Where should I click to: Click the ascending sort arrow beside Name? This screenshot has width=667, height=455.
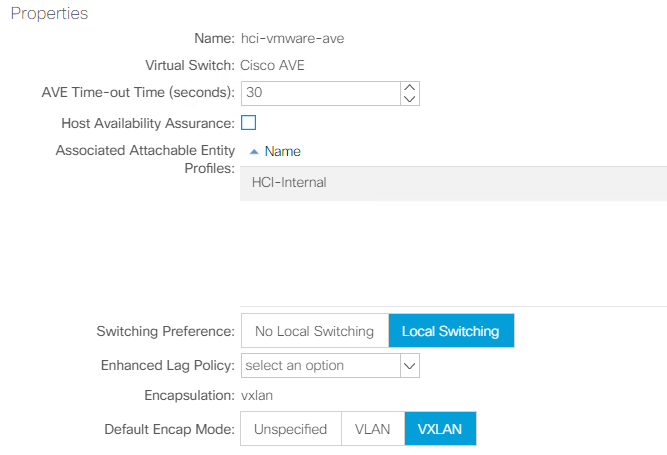click(x=253, y=152)
